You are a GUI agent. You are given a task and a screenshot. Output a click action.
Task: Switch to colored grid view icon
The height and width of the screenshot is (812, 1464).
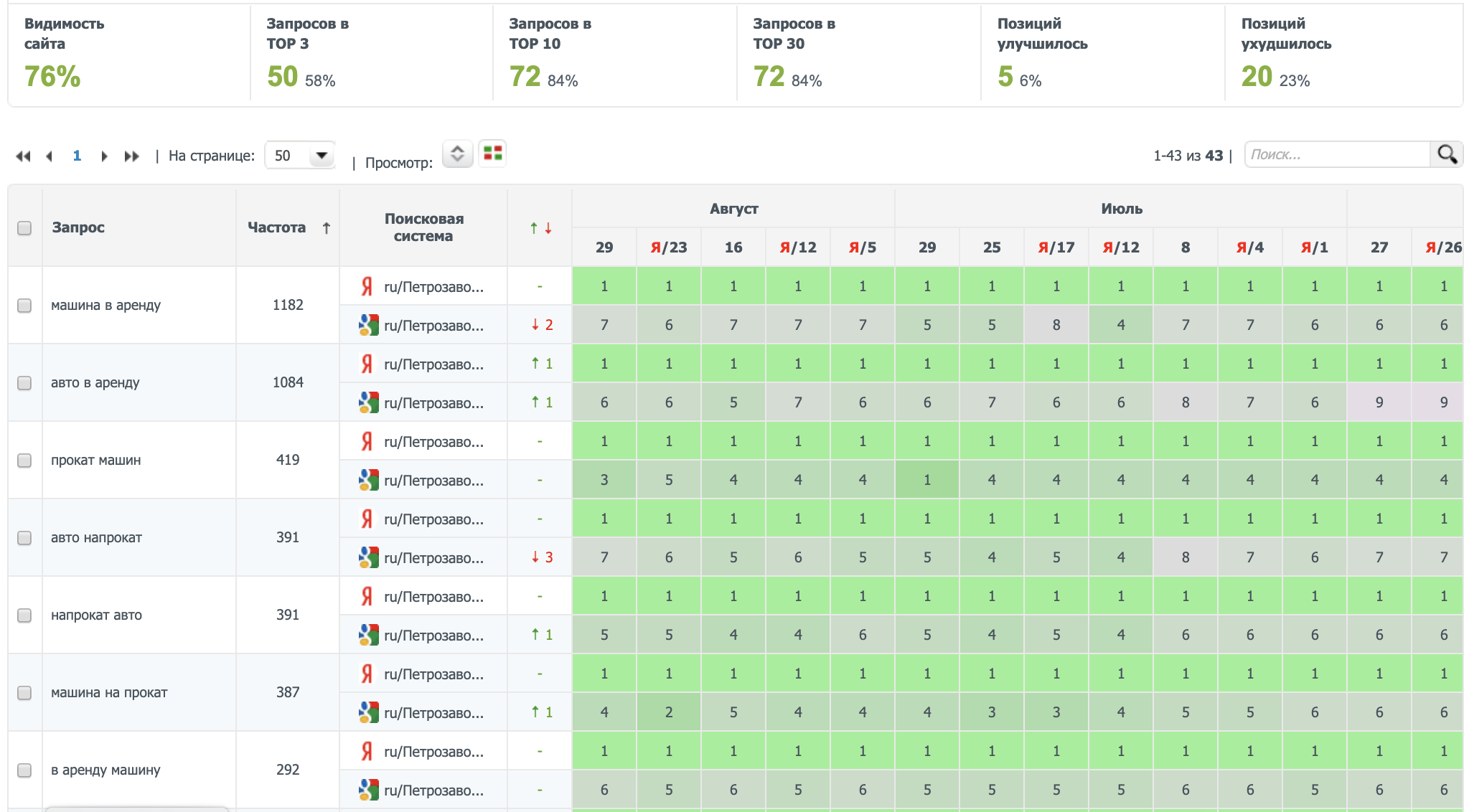pyautogui.click(x=493, y=154)
